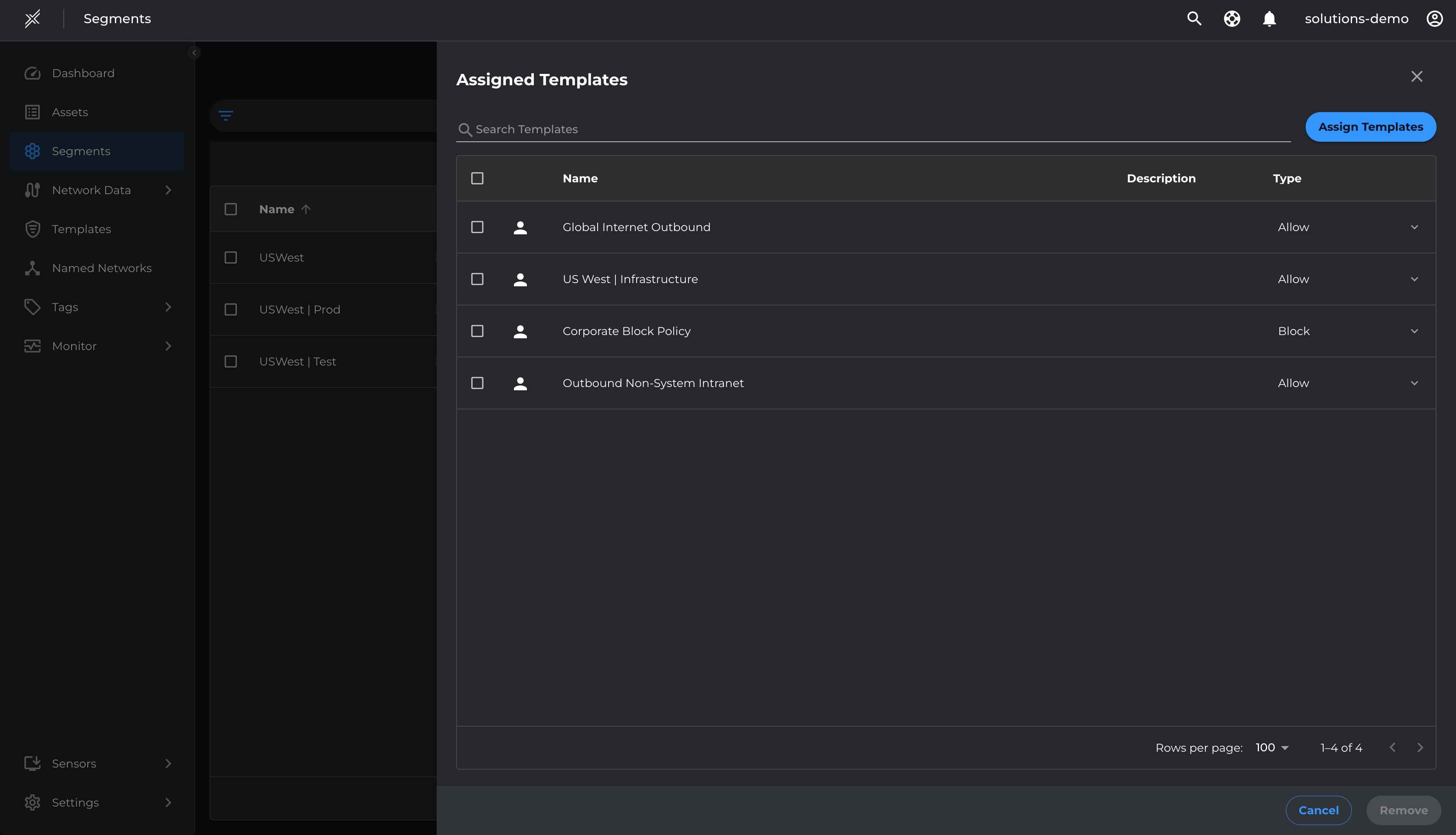Open Templates in the sidebar
1456x835 pixels.
(x=81, y=229)
